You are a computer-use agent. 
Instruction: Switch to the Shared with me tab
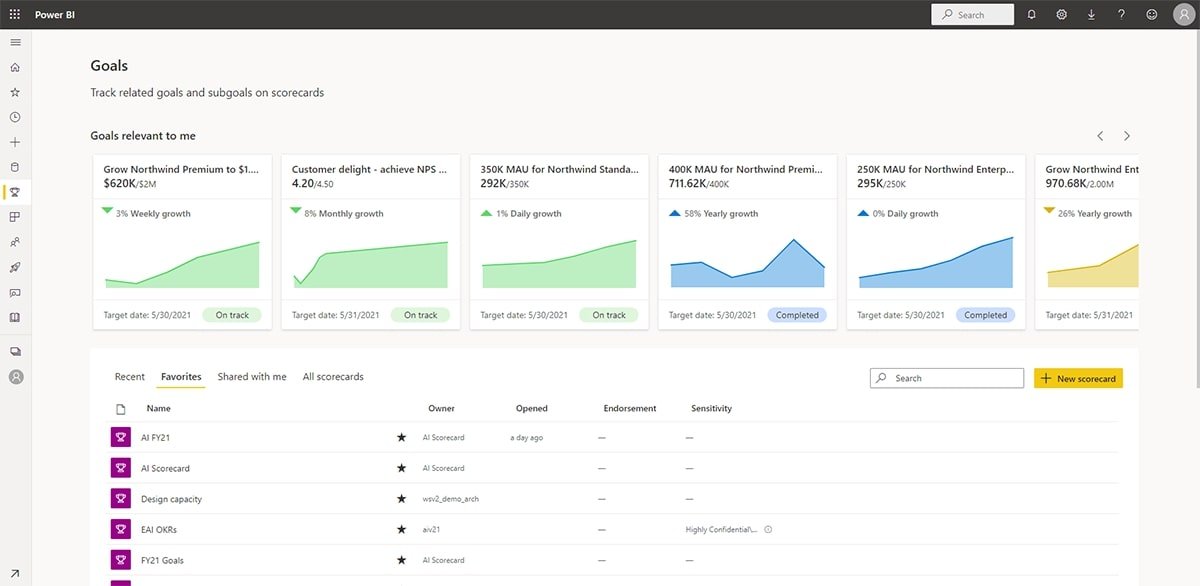[x=251, y=376]
